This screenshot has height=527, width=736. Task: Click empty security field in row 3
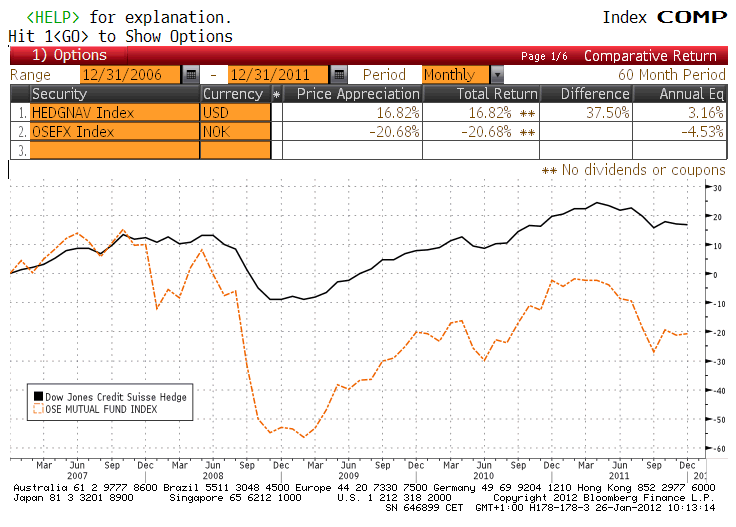[x=115, y=150]
